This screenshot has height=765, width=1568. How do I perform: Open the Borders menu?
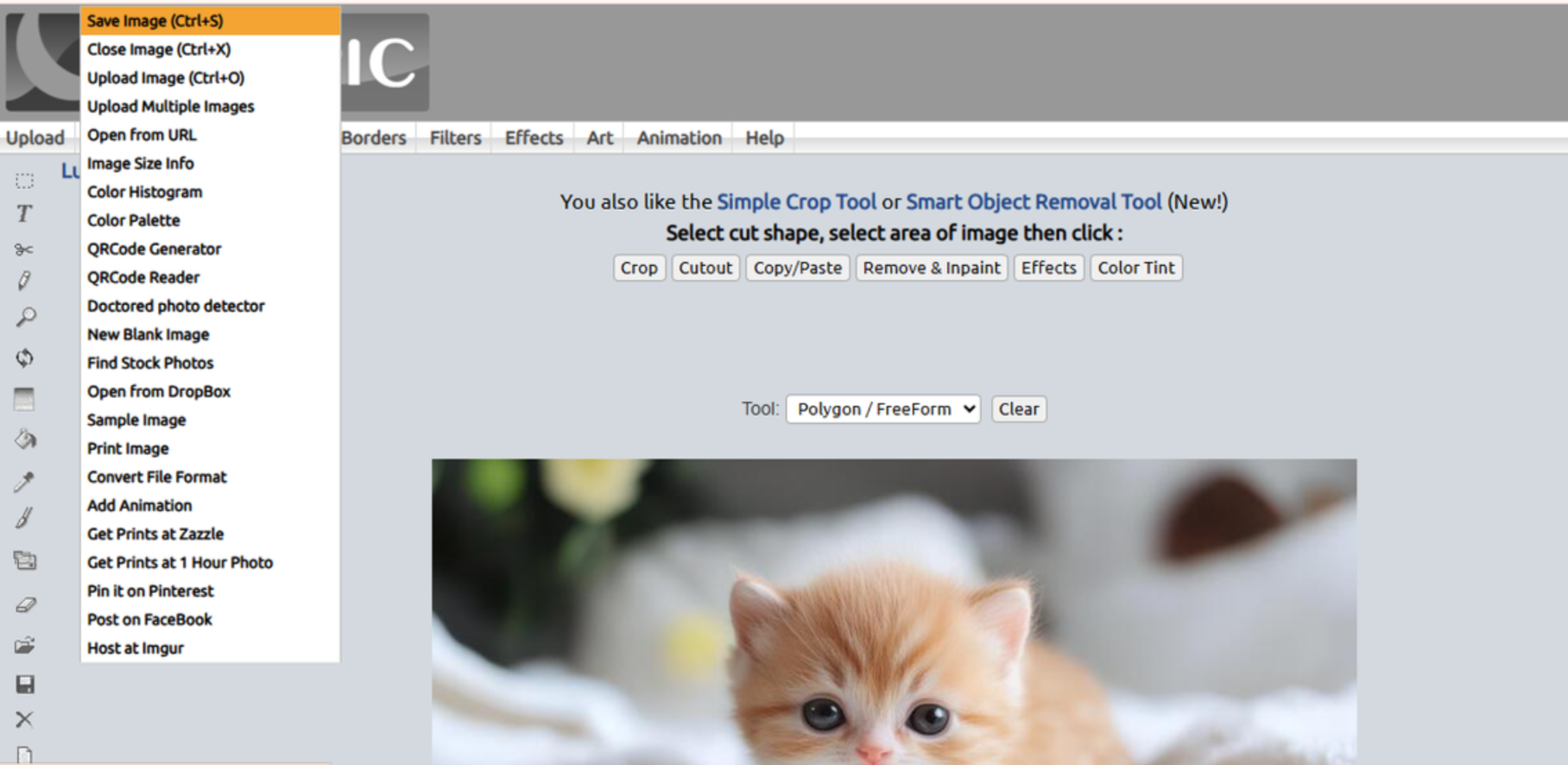(x=374, y=138)
